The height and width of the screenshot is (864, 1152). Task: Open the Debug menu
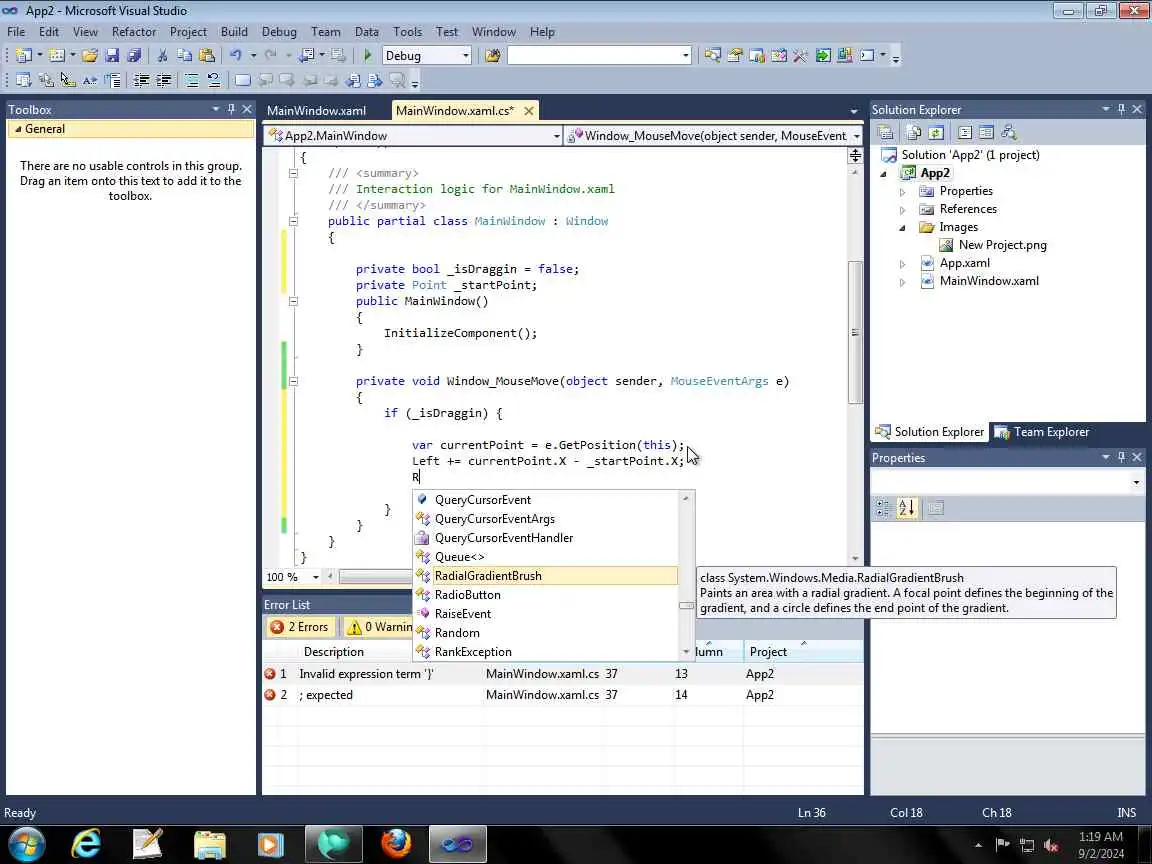pos(279,32)
